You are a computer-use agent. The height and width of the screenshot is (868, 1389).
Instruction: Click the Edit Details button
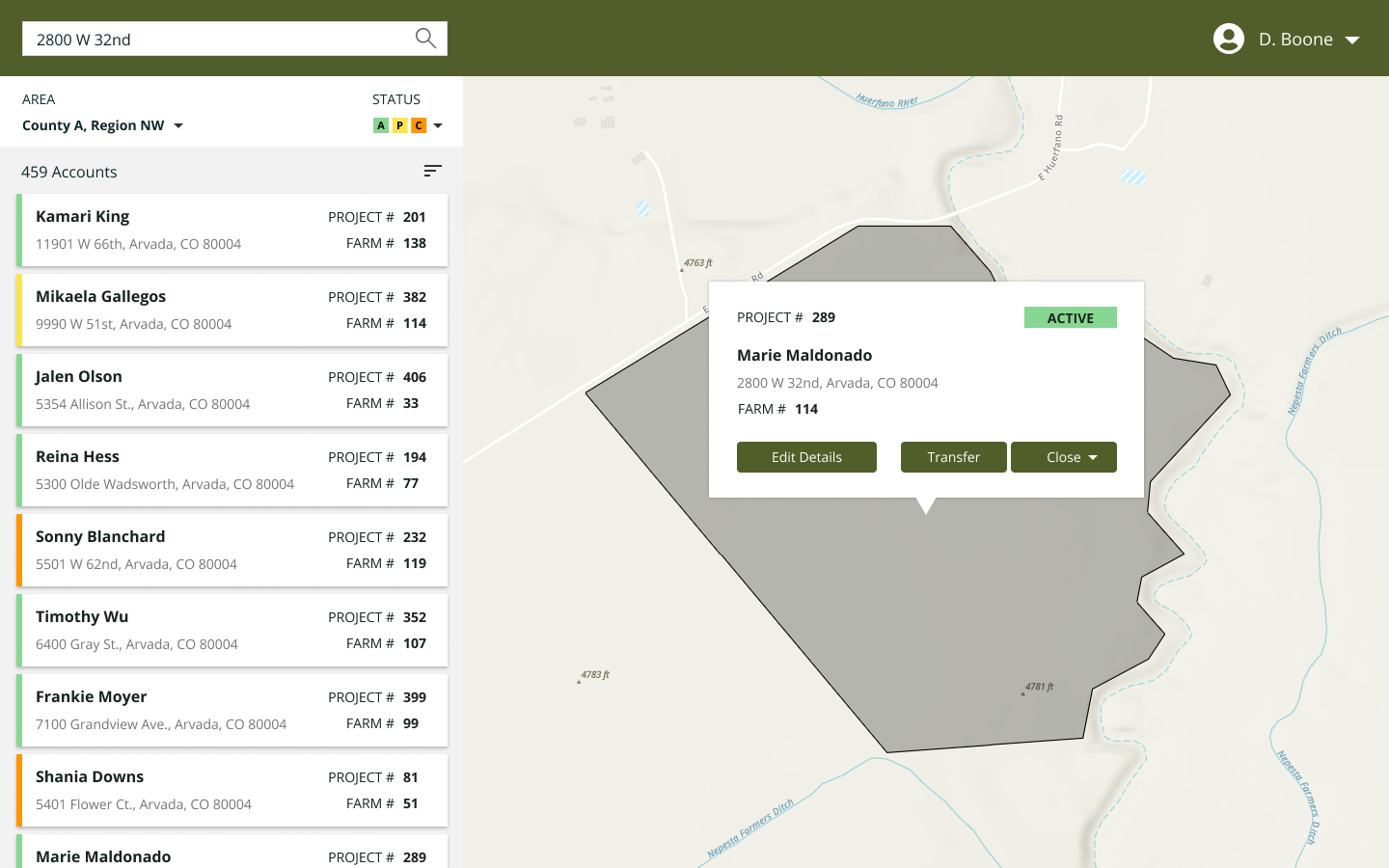click(806, 457)
